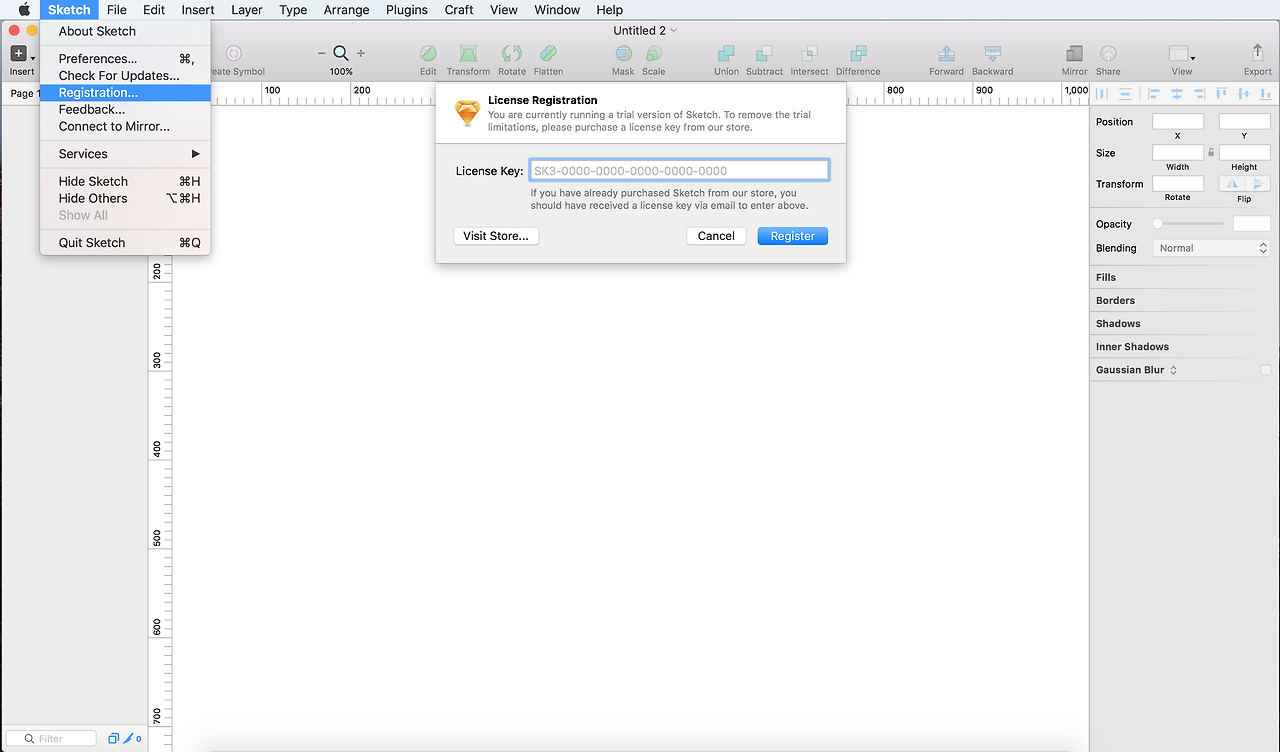Select Feedback... in the Sketch menu

pos(125,110)
